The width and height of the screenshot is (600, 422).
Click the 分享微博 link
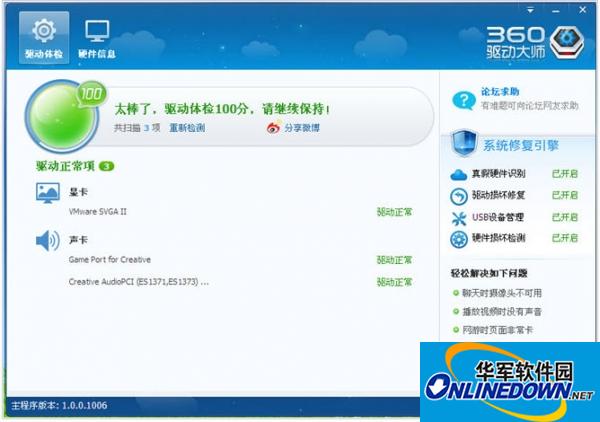click(x=302, y=128)
